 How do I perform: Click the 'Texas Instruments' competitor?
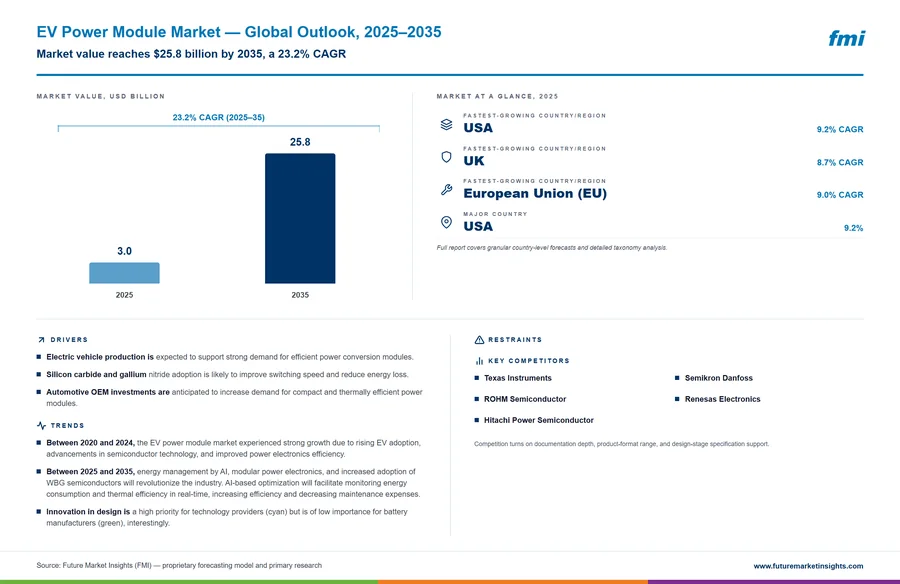517,378
